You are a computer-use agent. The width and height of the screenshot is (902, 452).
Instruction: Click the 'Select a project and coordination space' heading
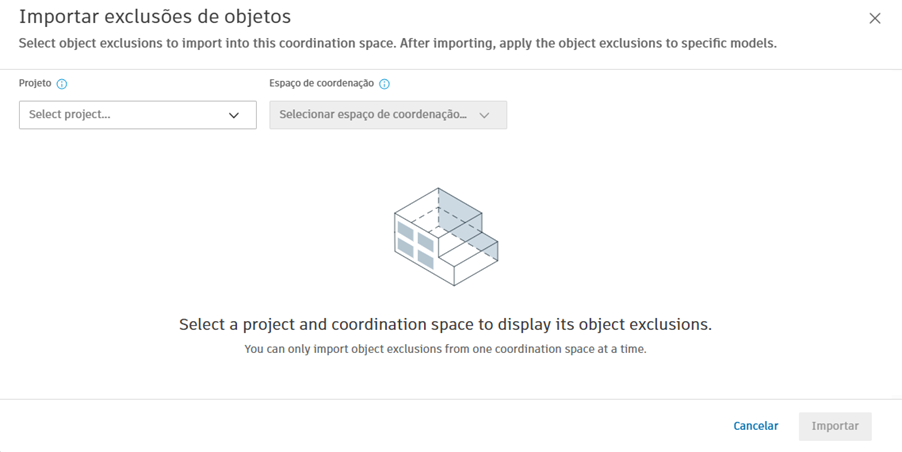[x=445, y=325]
